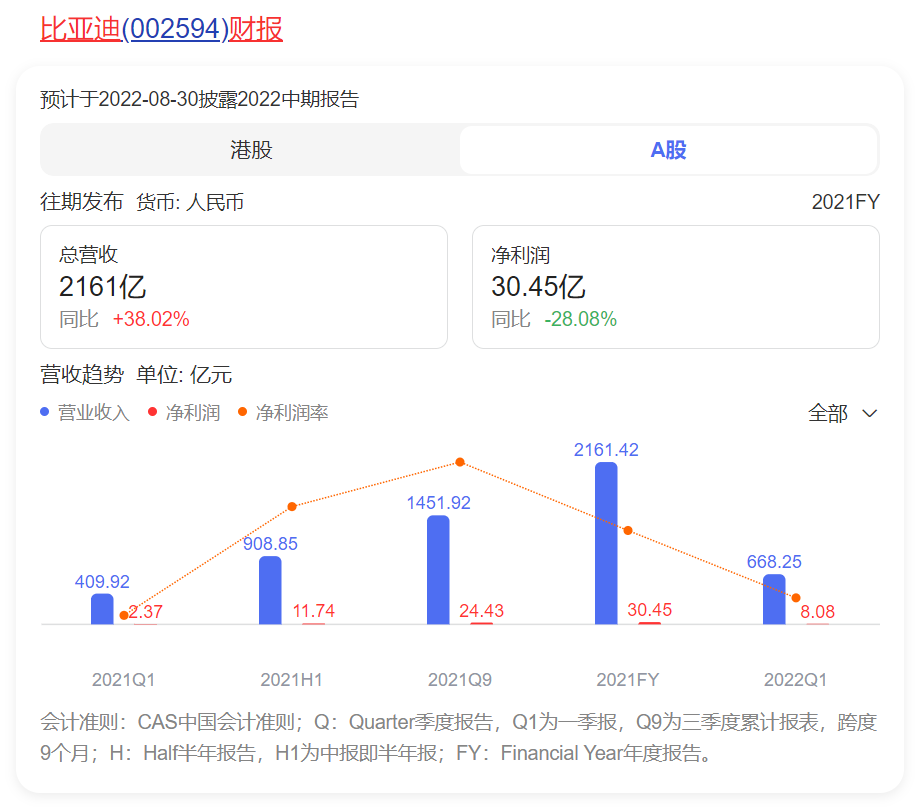Image resolution: width=924 pixels, height=812 pixels.
Task: Click the orange profit-rate point above 2021Q9
Action: click(460, 462)
